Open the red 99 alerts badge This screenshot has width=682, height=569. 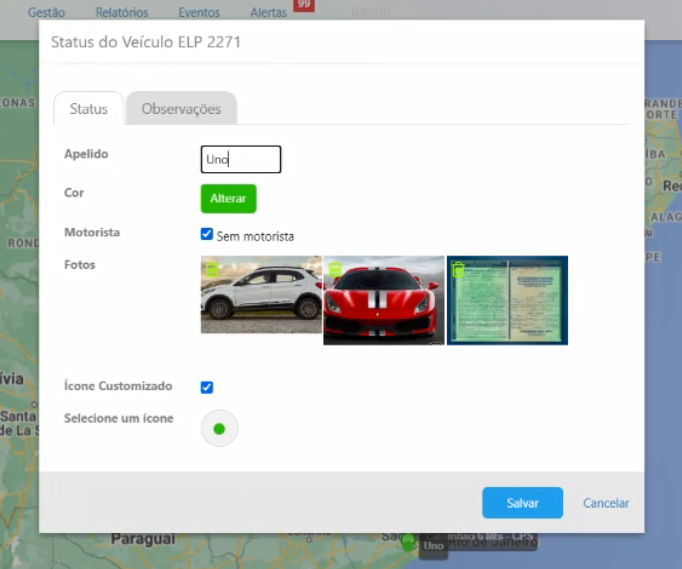[304, 5]
